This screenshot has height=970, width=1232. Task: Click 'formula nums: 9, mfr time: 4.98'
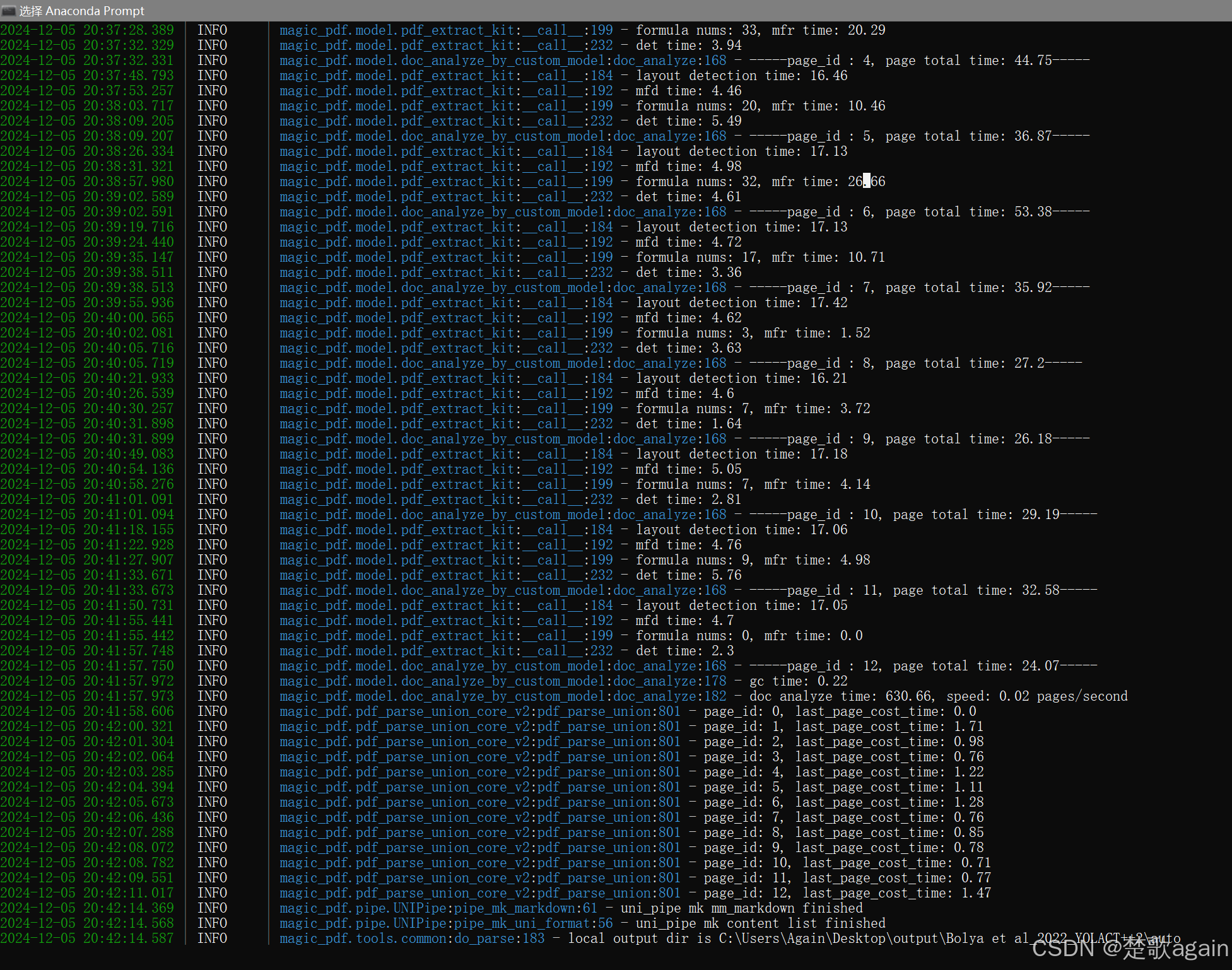753,560
